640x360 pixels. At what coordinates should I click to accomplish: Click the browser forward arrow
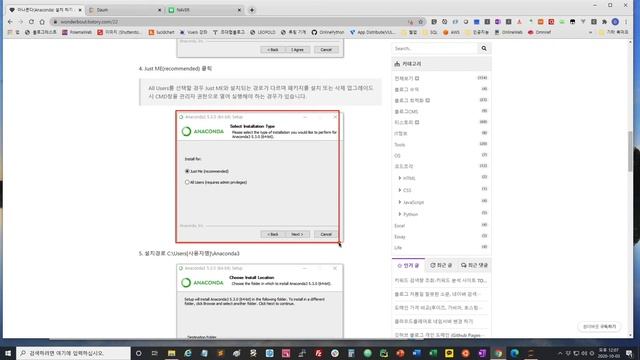20,22
